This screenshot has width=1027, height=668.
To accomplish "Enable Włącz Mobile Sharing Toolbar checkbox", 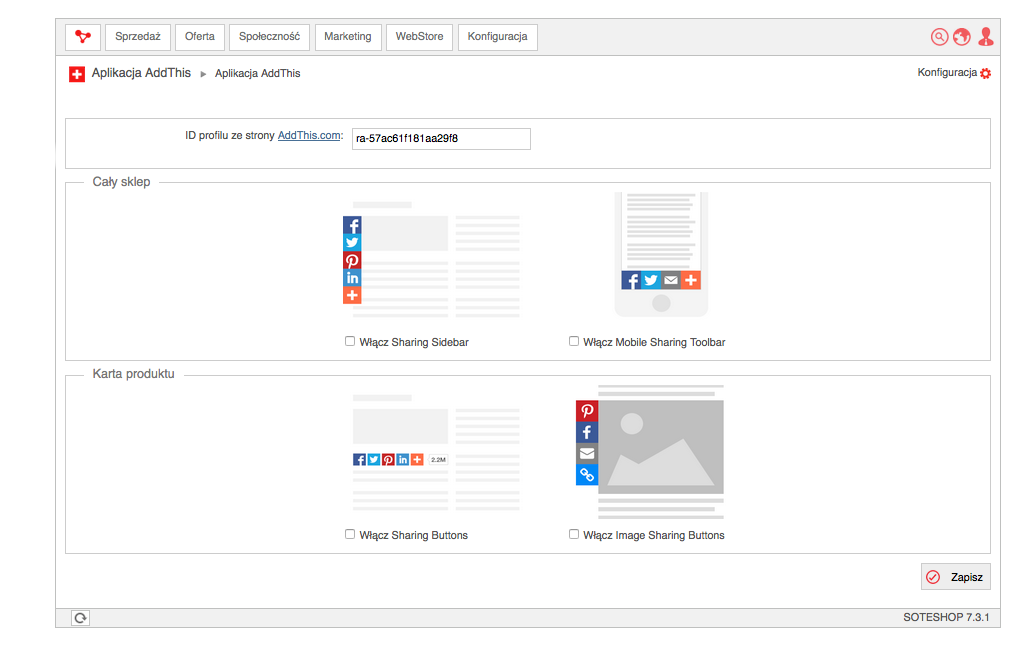I will click(x=574, y=341).
